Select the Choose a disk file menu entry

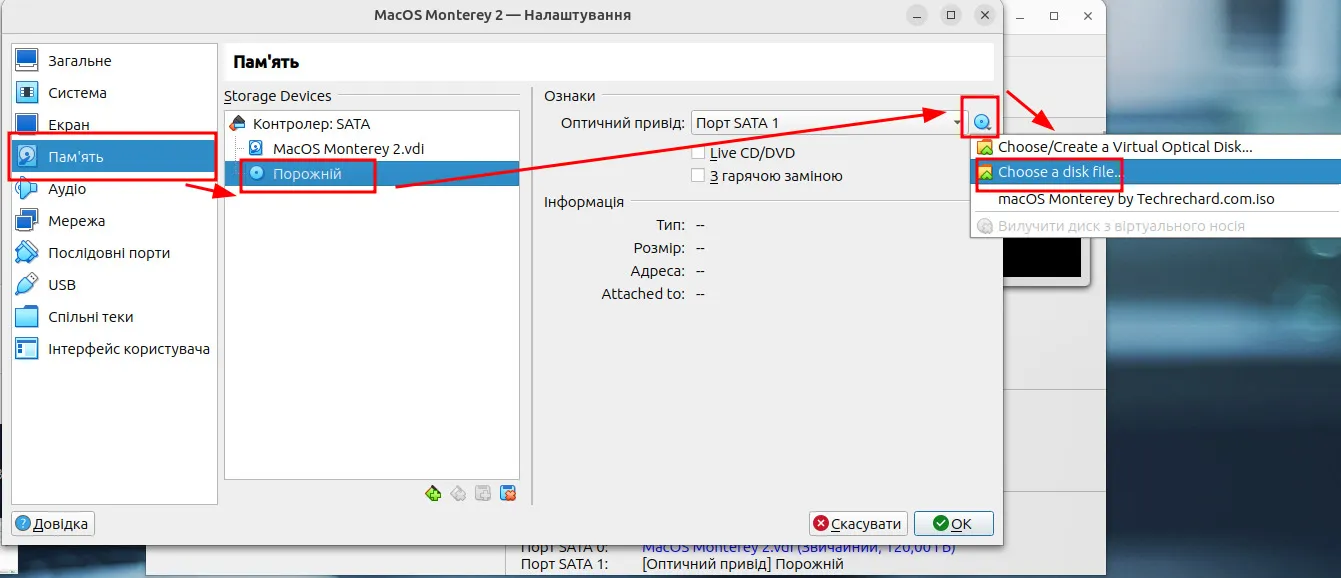click(1155, 172)
